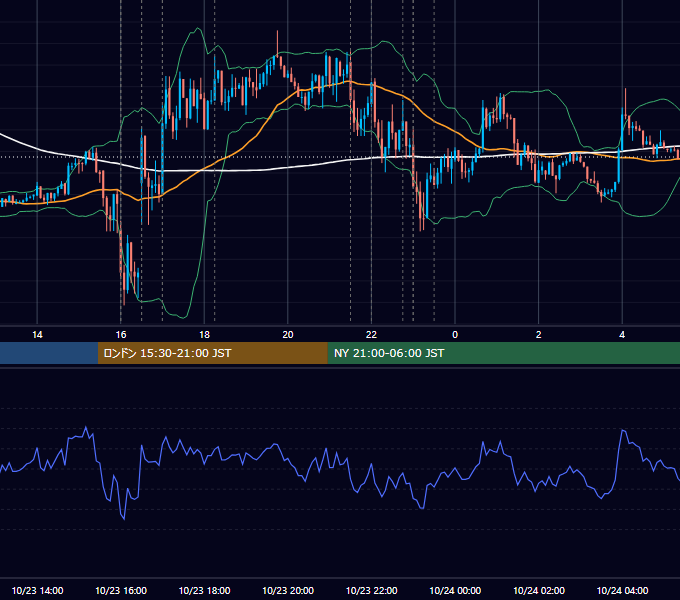Click the 18 hour label on the price chart axis

point(204,335)
